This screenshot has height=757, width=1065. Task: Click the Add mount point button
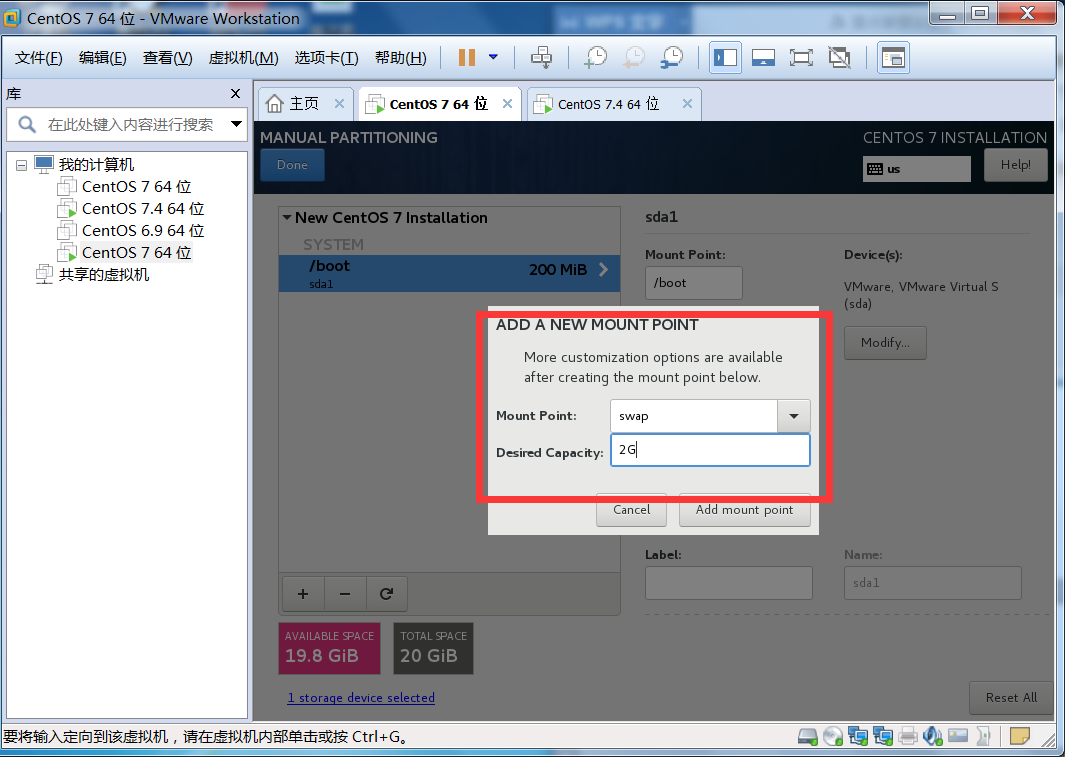[744, 510]
